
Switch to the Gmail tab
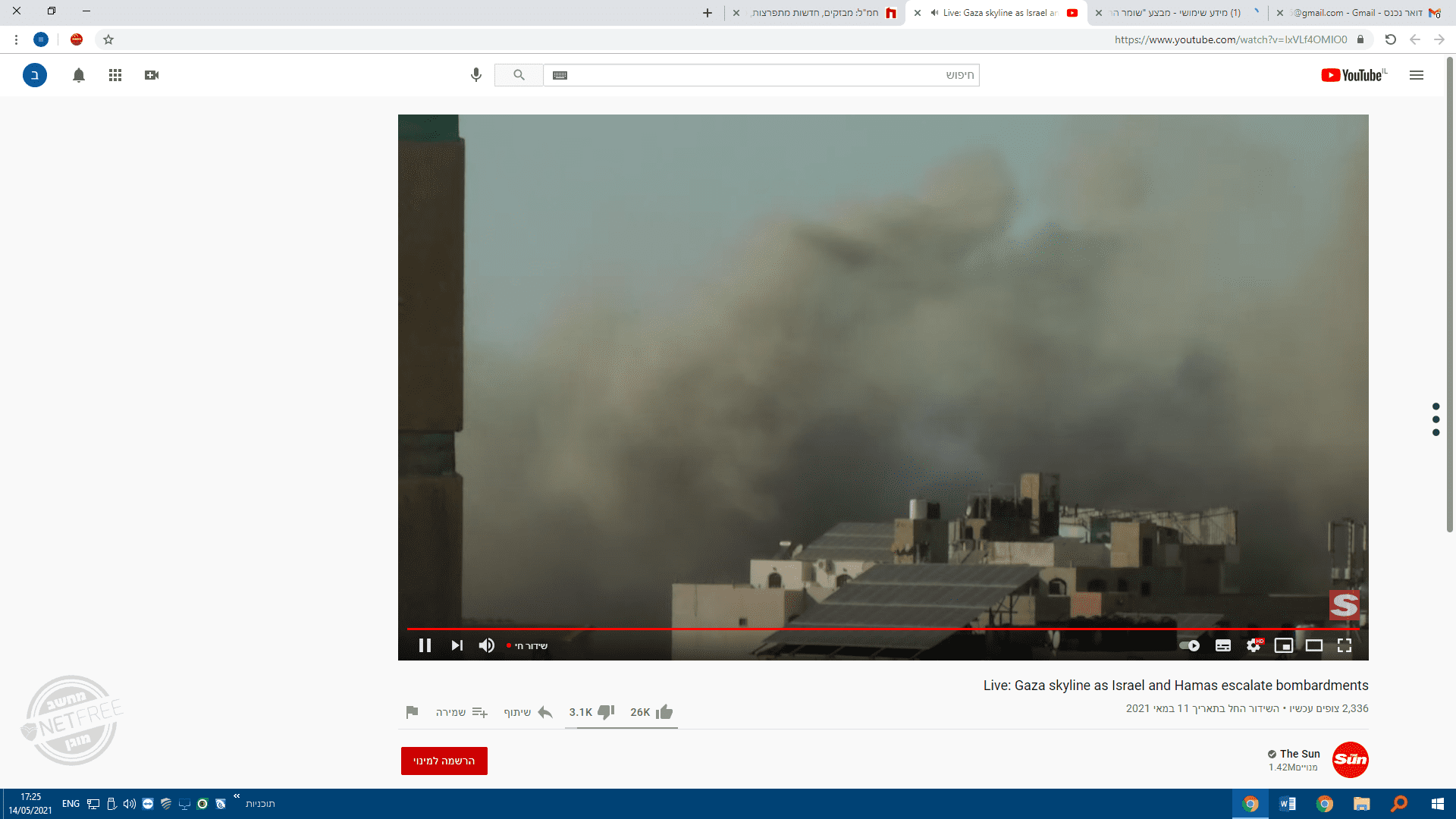[x=1357, y=13]
